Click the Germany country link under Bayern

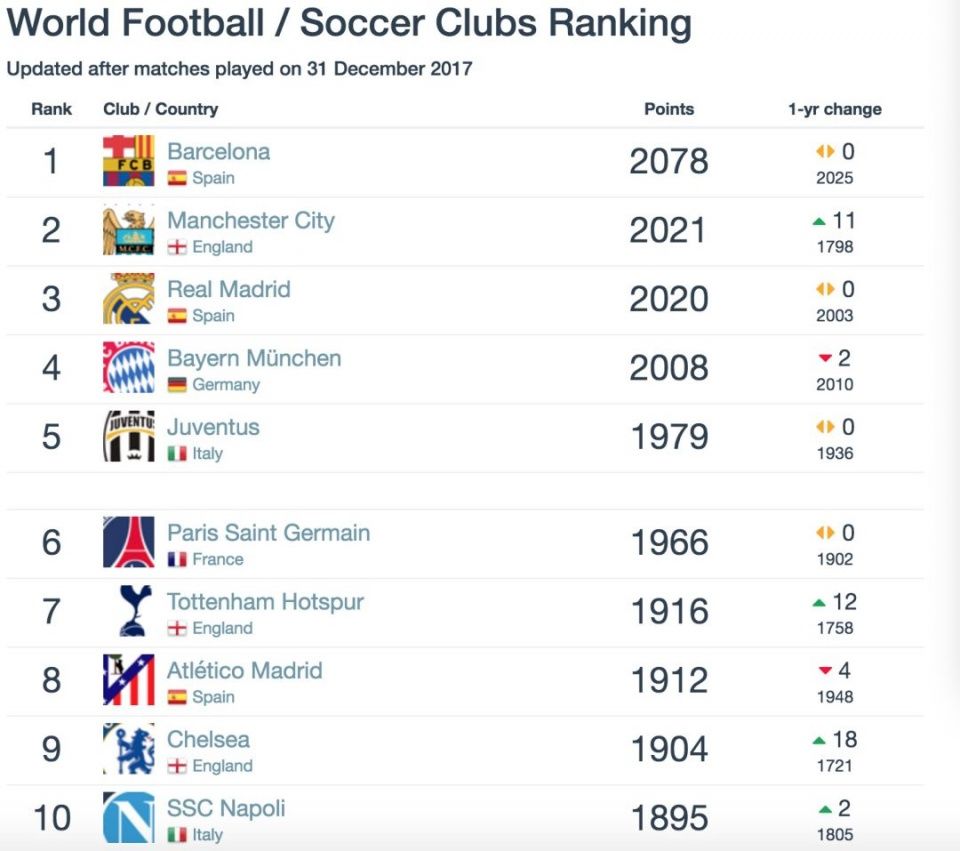tap(226, 385)
